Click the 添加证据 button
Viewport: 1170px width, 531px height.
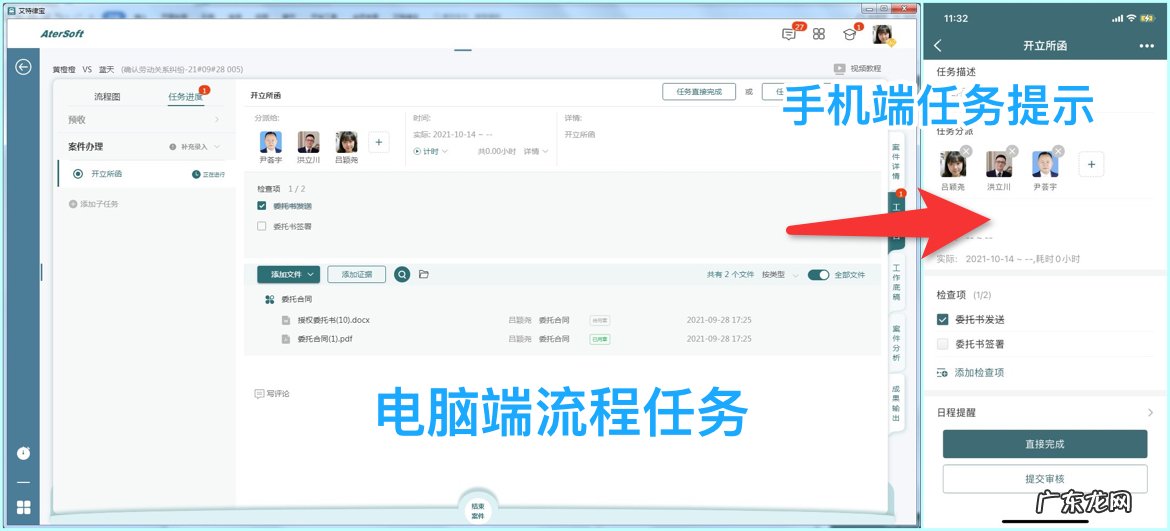[357, 274]
